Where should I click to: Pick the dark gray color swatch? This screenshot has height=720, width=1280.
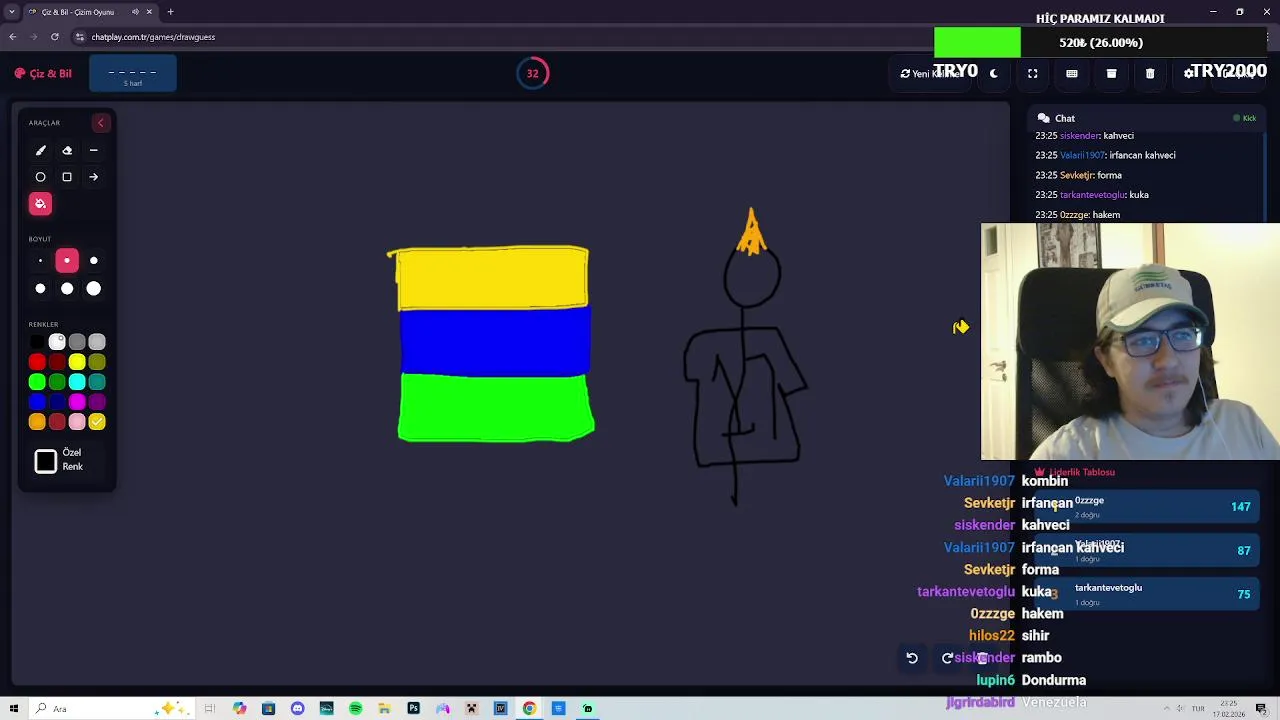point(77,342)
